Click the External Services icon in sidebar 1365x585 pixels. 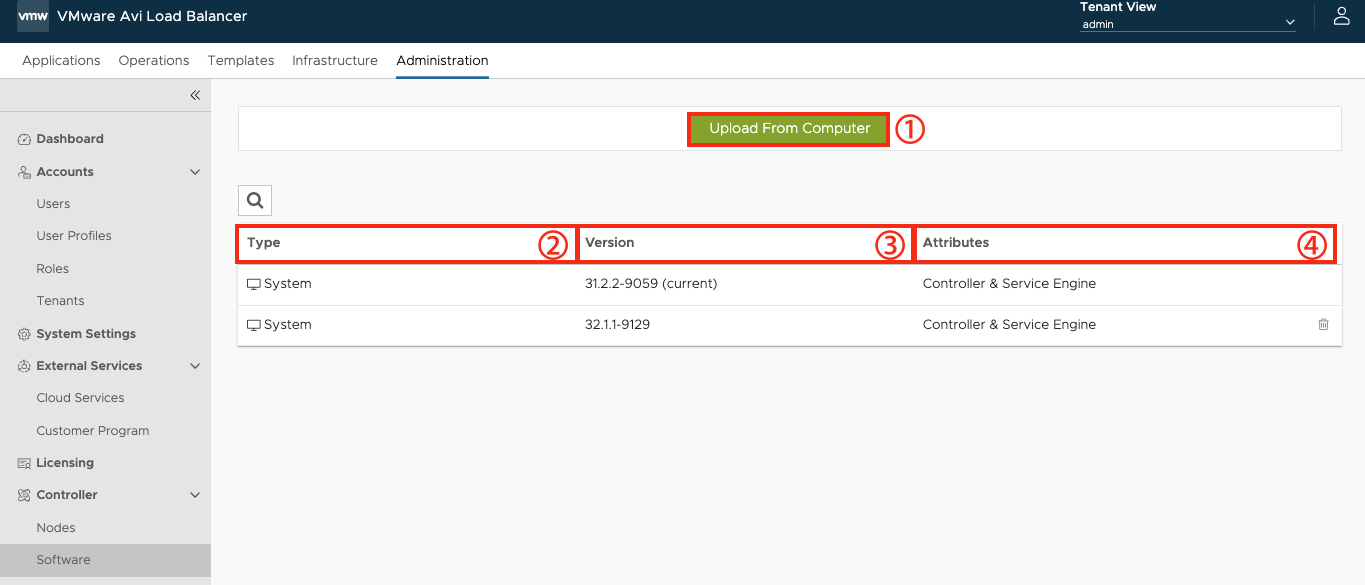[x=25, y=366]
